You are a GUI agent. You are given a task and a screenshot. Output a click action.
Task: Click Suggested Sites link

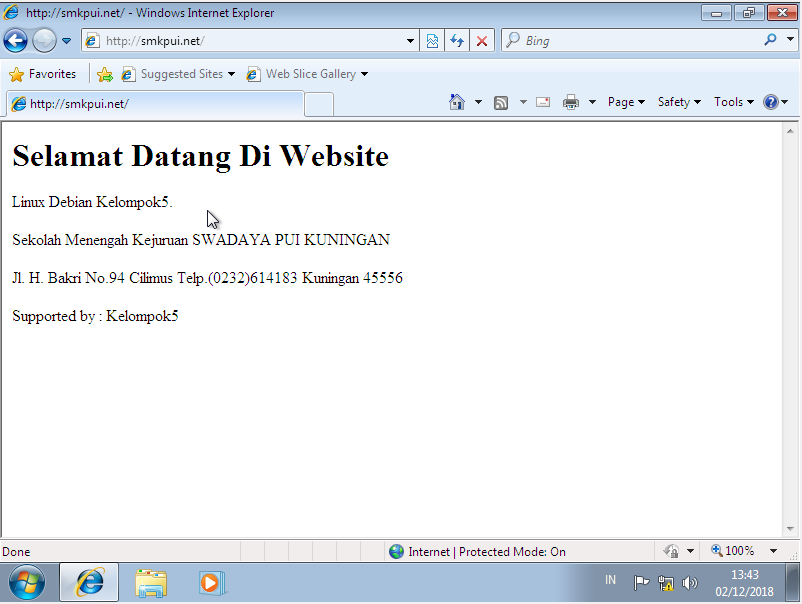point(182,73)
